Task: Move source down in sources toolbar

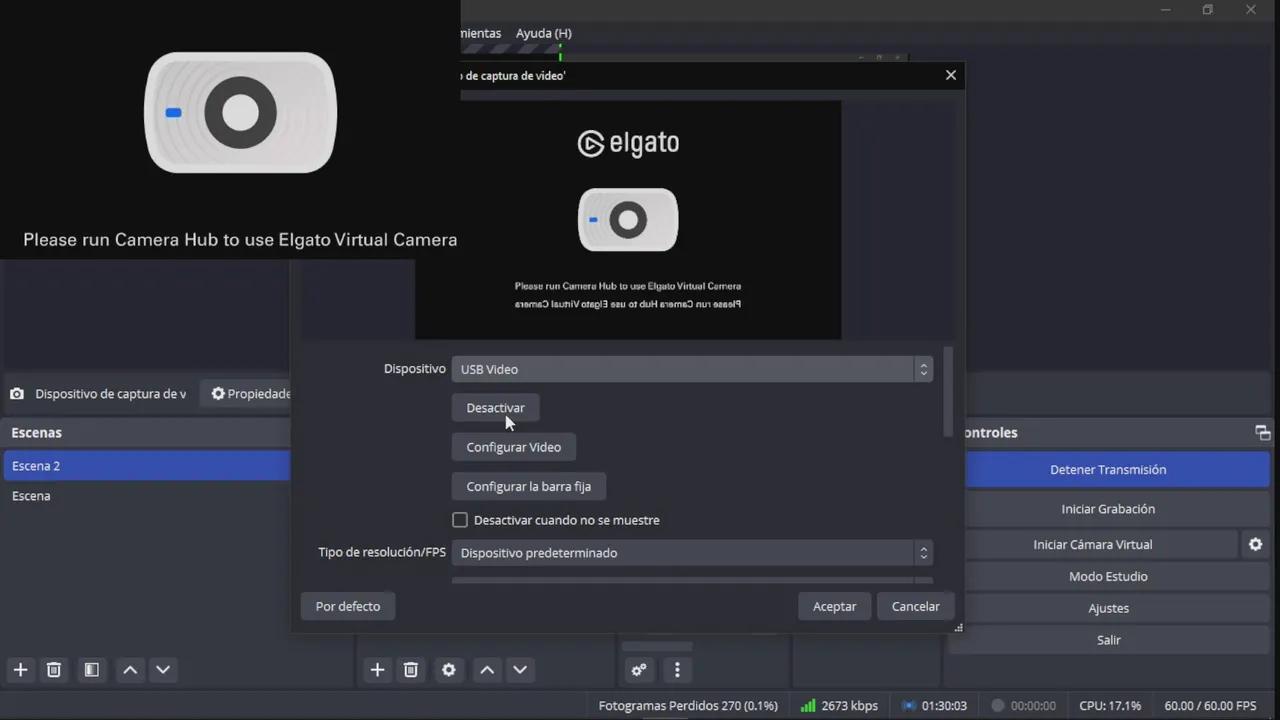Action: pyautogui.click(x=520, y=670)
